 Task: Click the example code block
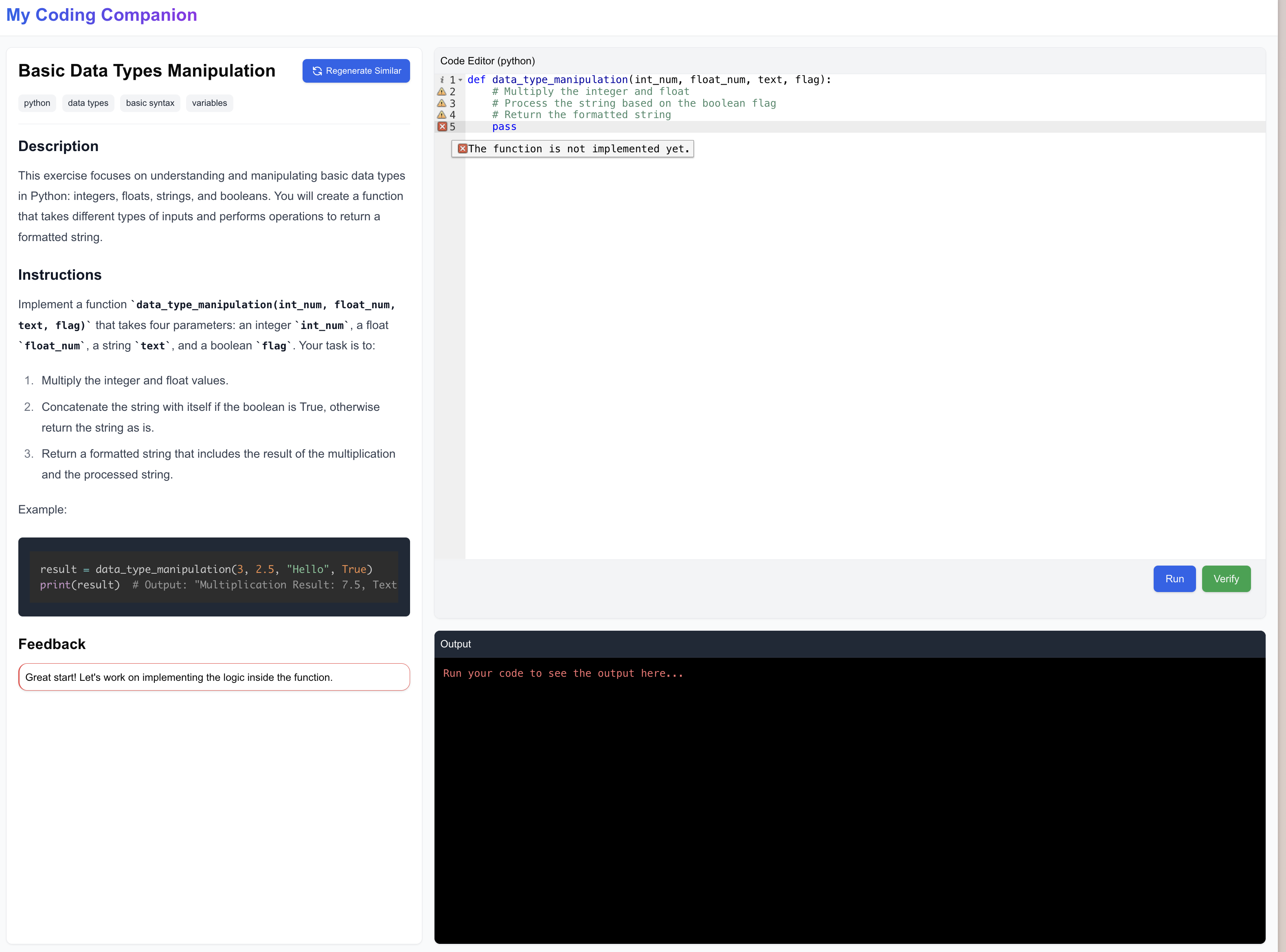point(214,577)
